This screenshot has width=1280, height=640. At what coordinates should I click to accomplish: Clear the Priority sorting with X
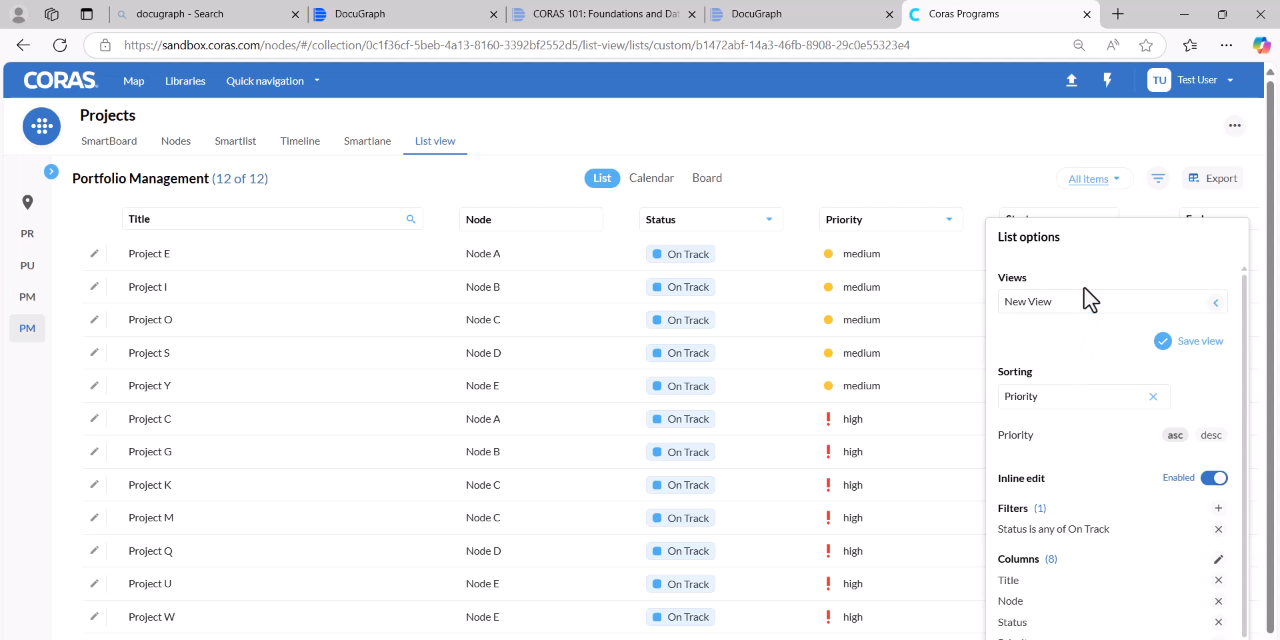coord(1153,397)
